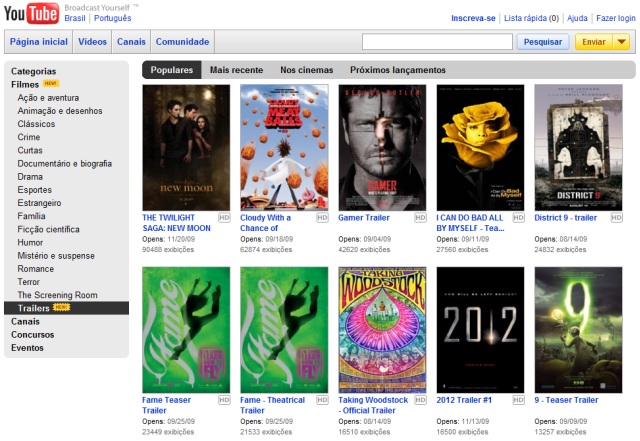The image size is (640, 441).
Task: Select Ficção científica category
Action: pos(49,229)
